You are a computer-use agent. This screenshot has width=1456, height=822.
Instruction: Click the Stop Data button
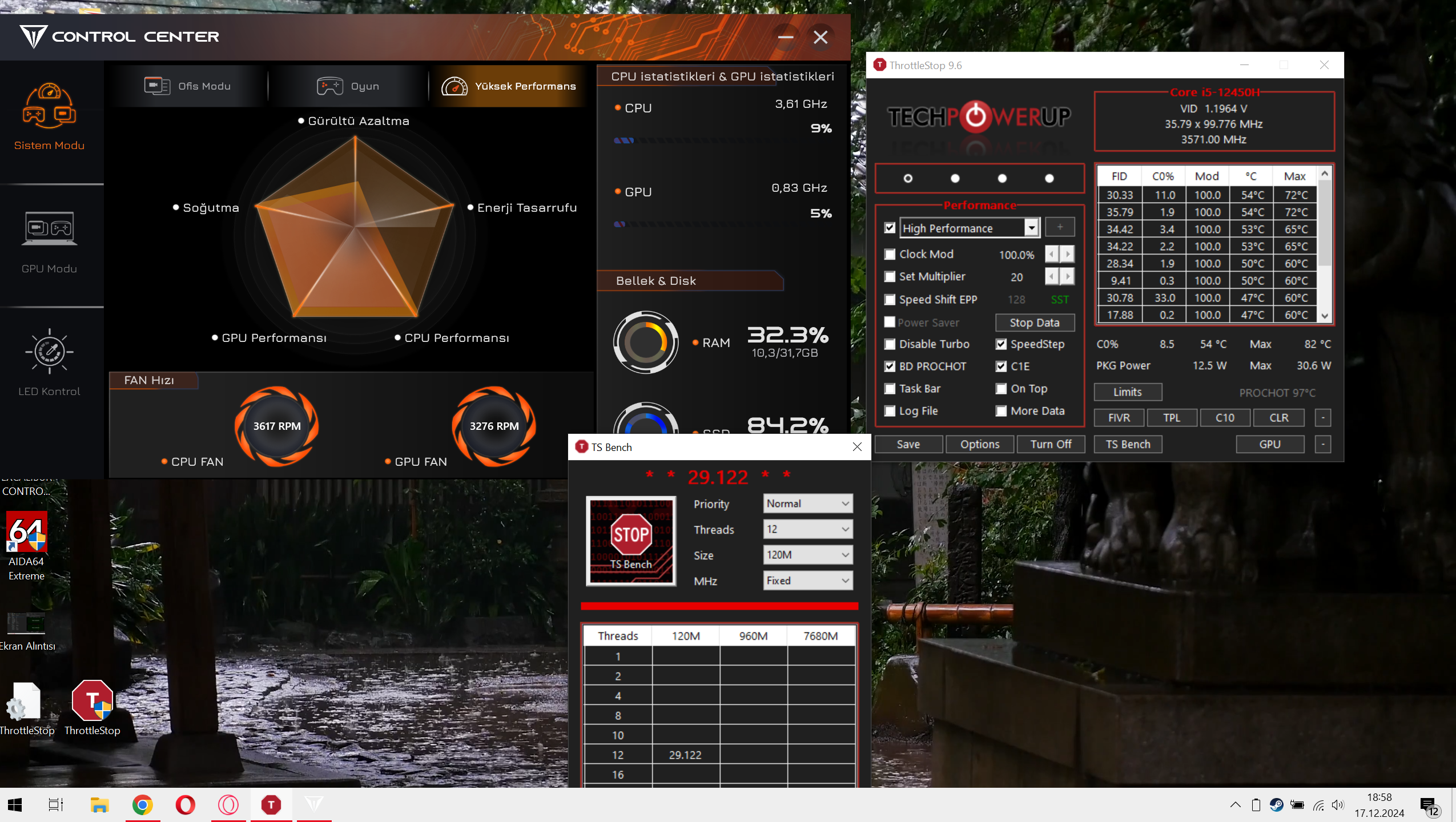tap(1034, 323)
